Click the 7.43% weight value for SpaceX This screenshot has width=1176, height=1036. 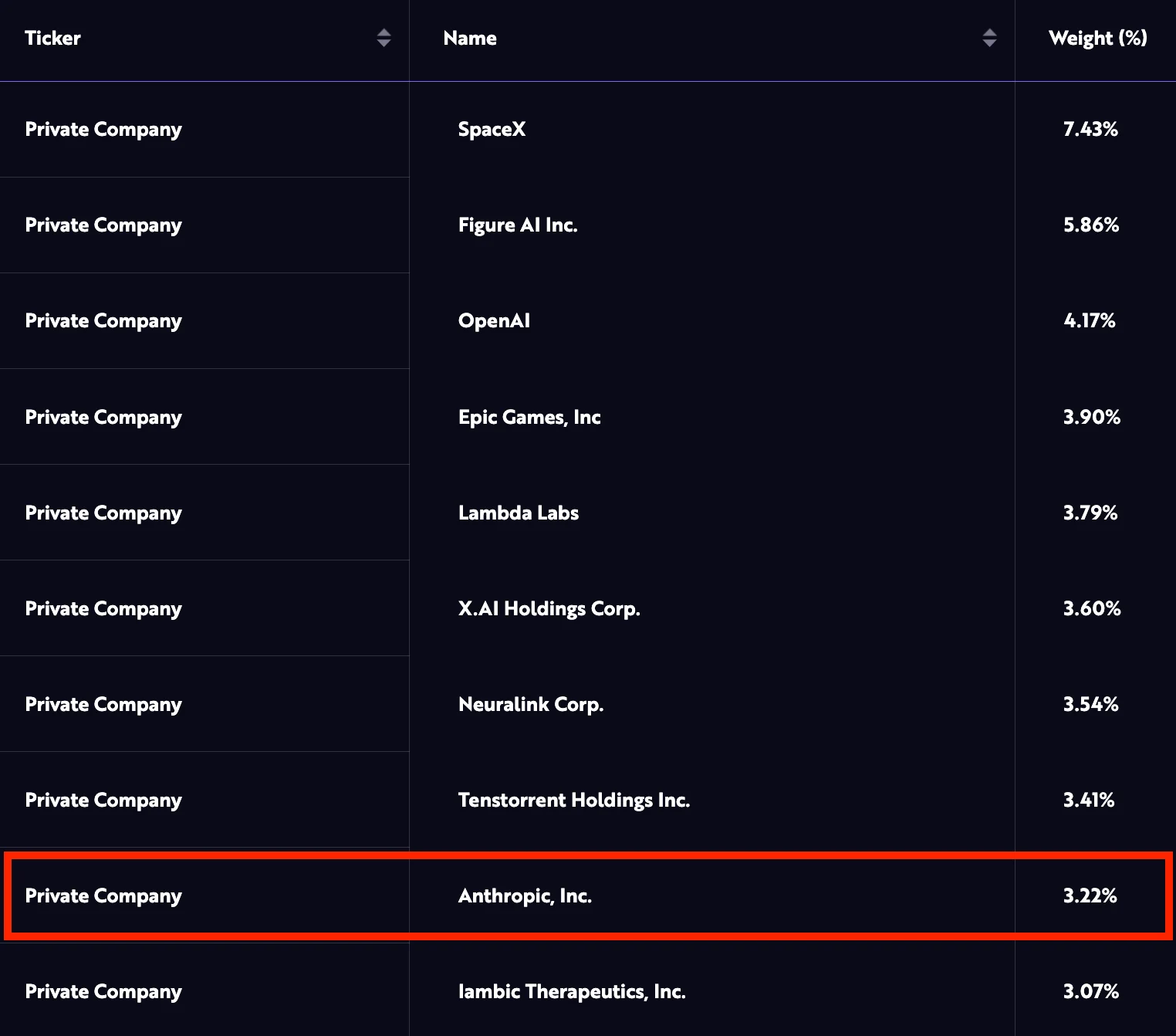click(1090, 129)
